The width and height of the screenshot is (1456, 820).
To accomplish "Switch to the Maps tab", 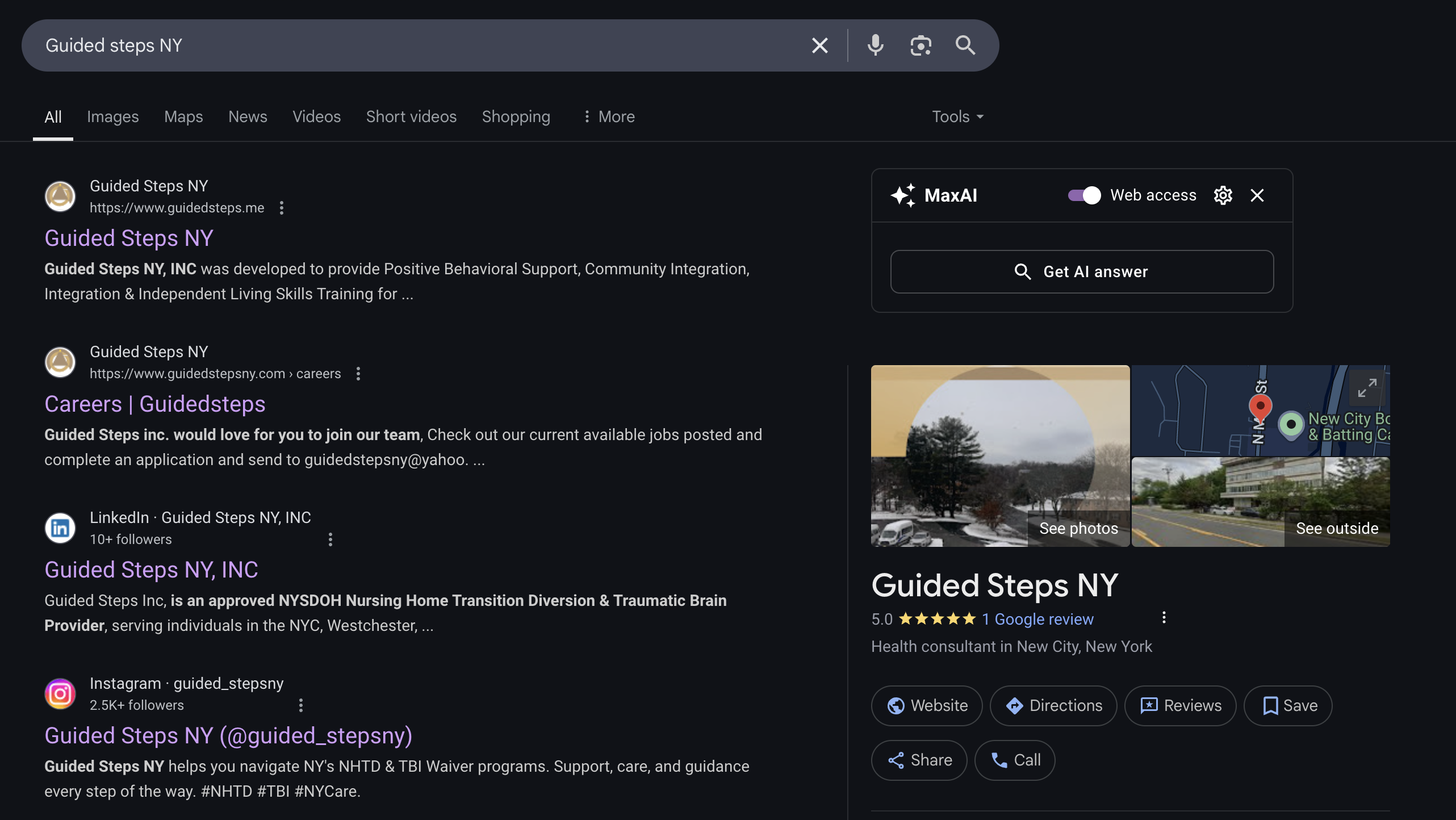I will [183, 116].
